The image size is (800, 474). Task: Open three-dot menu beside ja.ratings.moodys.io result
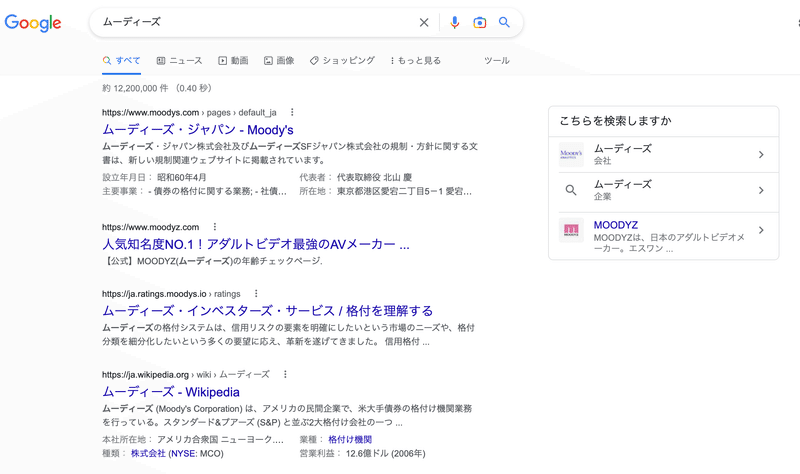pos(256,293)
